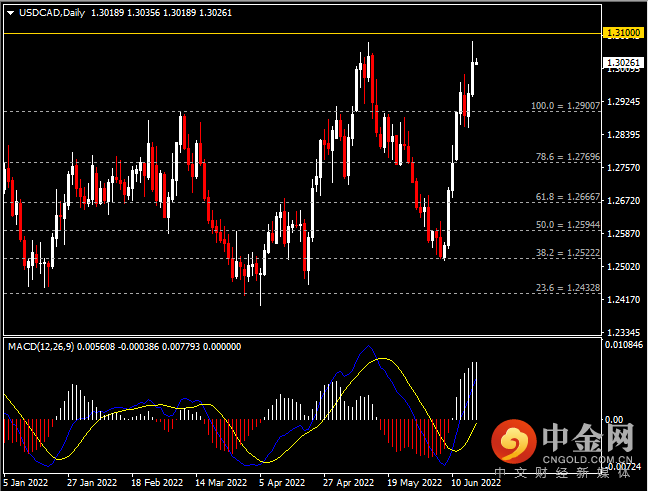Image resolution: width=648 pixels, height=491 pixels.
Task: Click the 14 Mar 2022 date label
Action: [x=221, y=482]
